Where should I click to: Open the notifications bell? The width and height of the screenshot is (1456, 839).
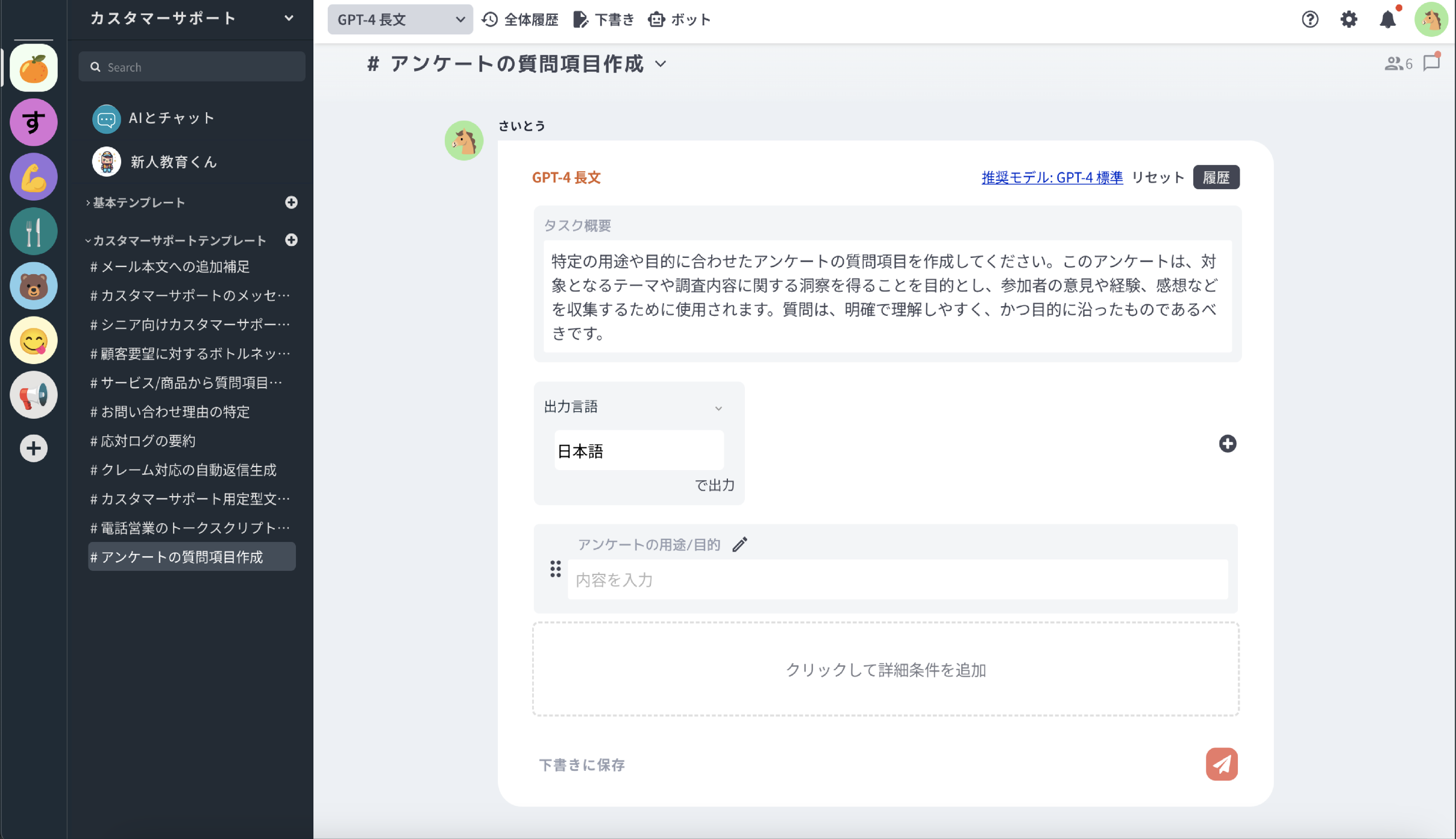1388,19
